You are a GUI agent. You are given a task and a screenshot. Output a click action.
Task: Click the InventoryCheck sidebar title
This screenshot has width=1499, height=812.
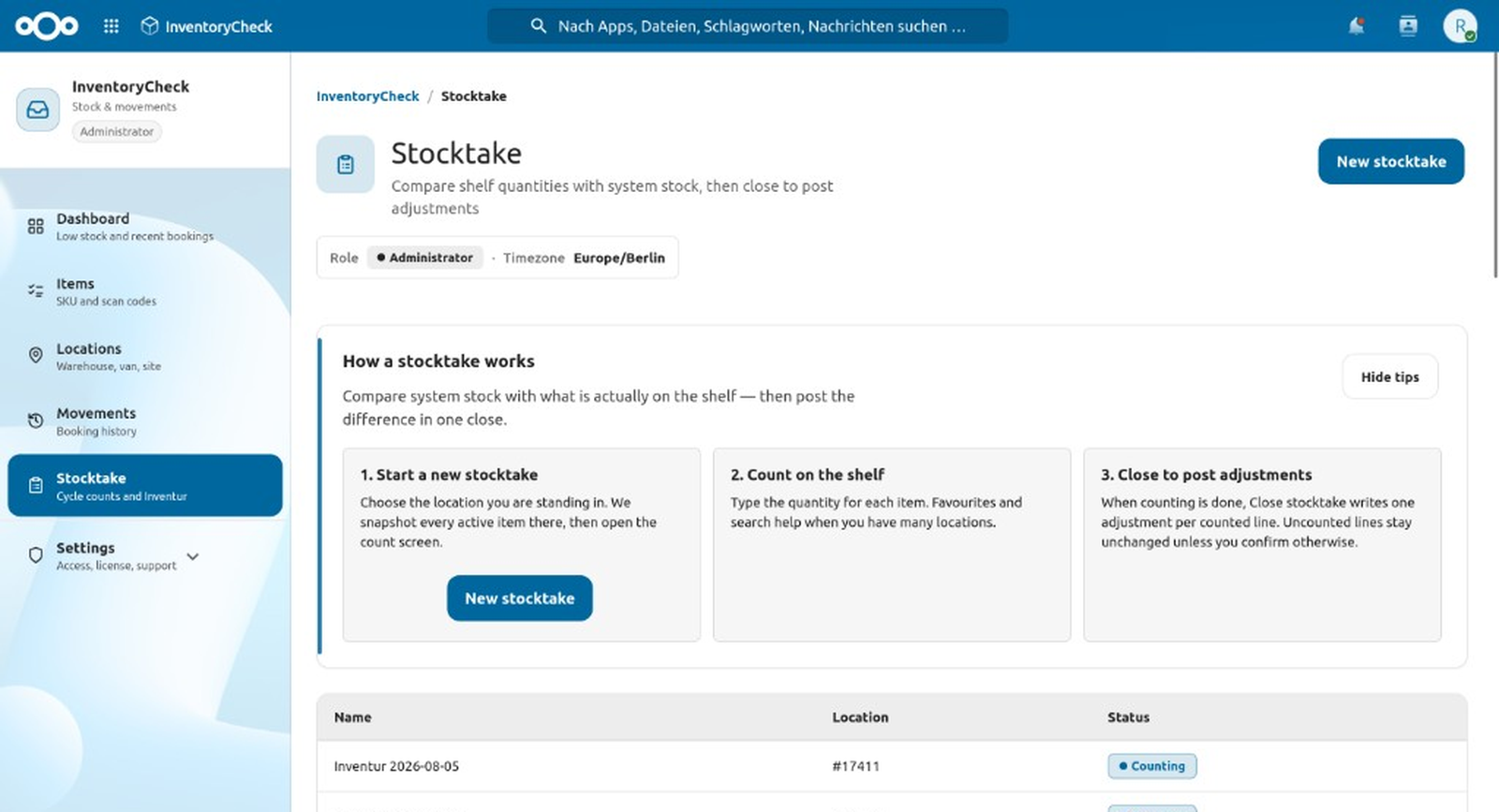coord(131,86)
